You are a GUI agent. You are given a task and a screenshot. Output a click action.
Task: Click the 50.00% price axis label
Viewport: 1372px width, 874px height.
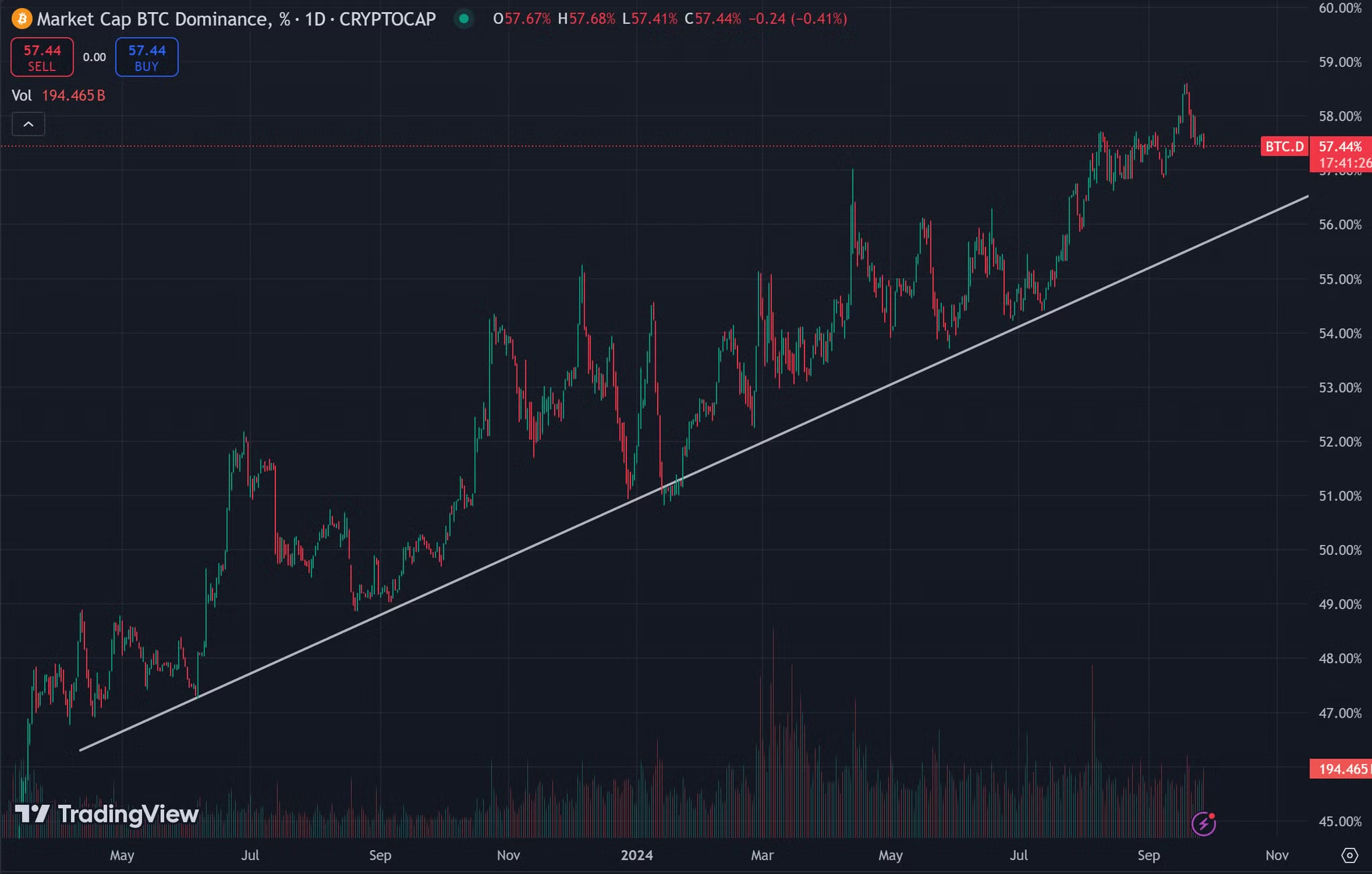click(1340, 550)
